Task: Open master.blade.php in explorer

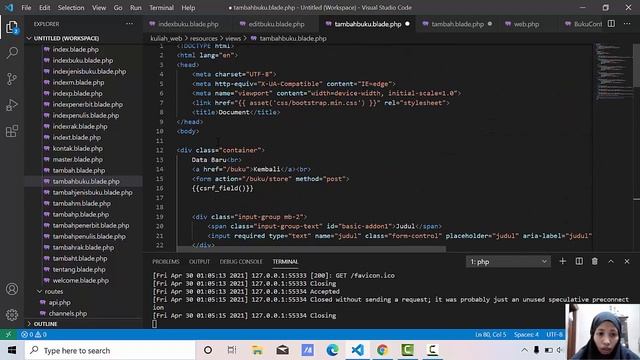Action: (78, 160)
